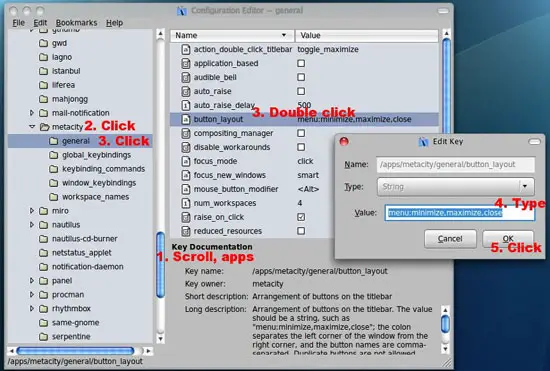The width and height of the screenshot is (550, 371).
Task: Click the liferea folder icon
Action: tap(43, 85)
